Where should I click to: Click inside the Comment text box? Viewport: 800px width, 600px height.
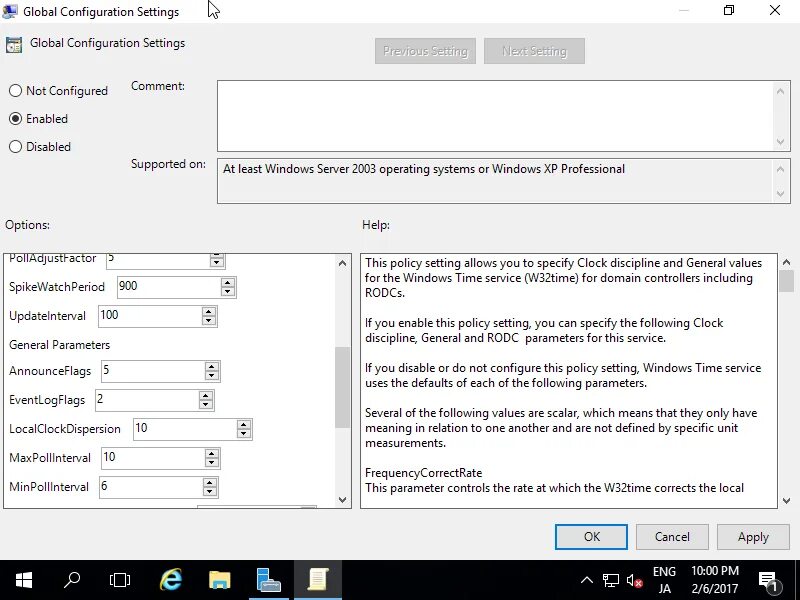coord(495,116)
